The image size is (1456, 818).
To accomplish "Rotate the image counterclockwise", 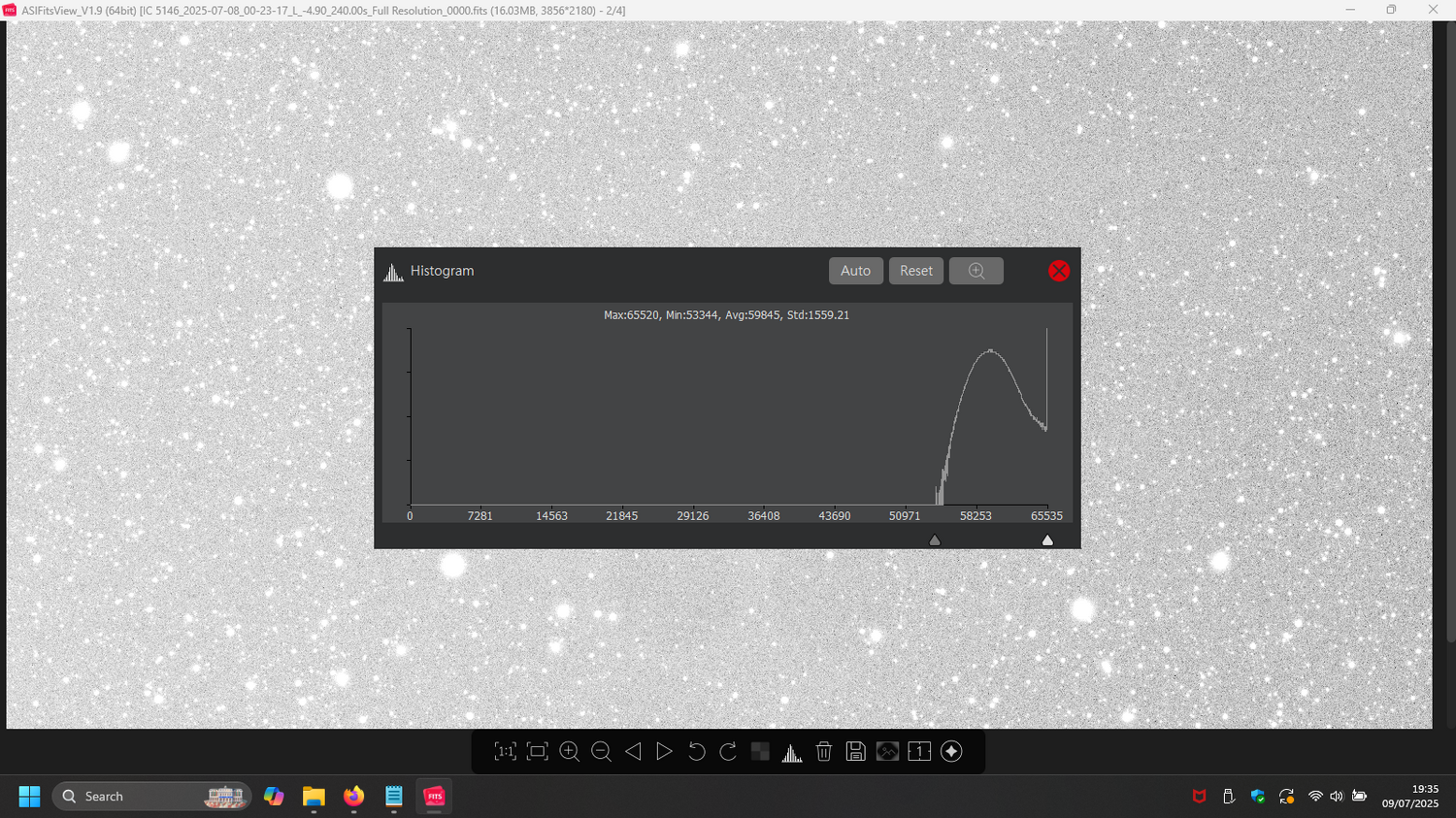I will [x=696, y=752].
